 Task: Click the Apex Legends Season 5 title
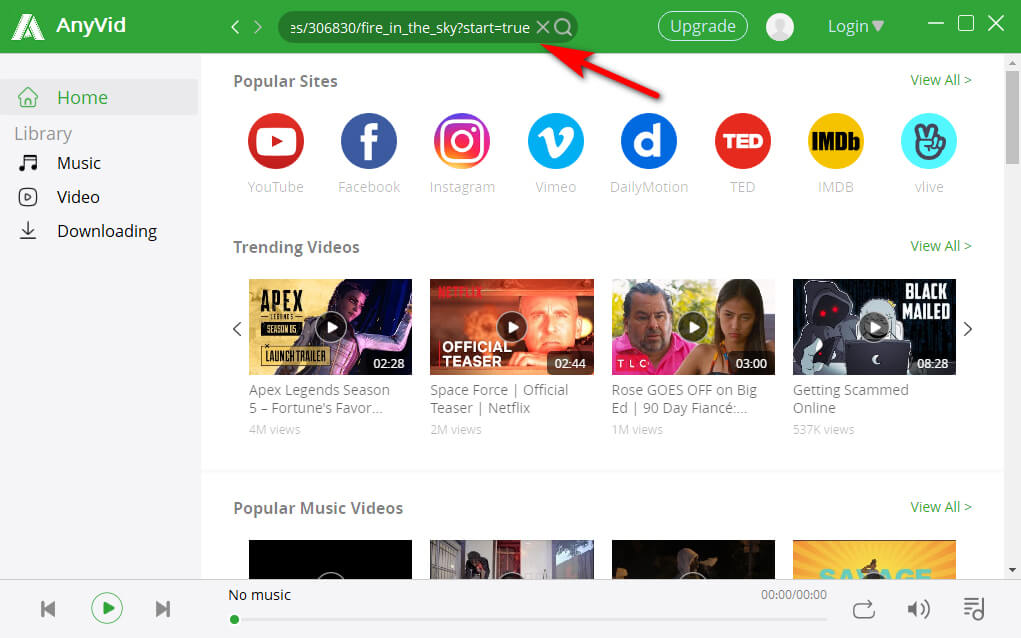[x=319, y=399]
